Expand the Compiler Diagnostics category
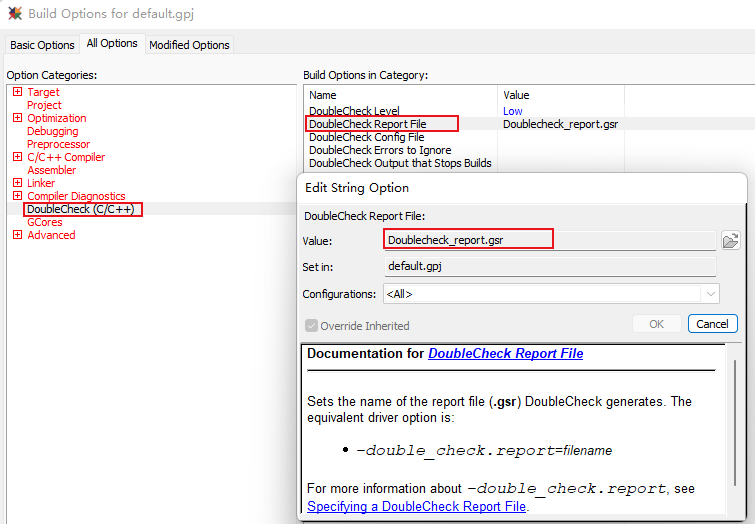 click(x=17, y=196)
